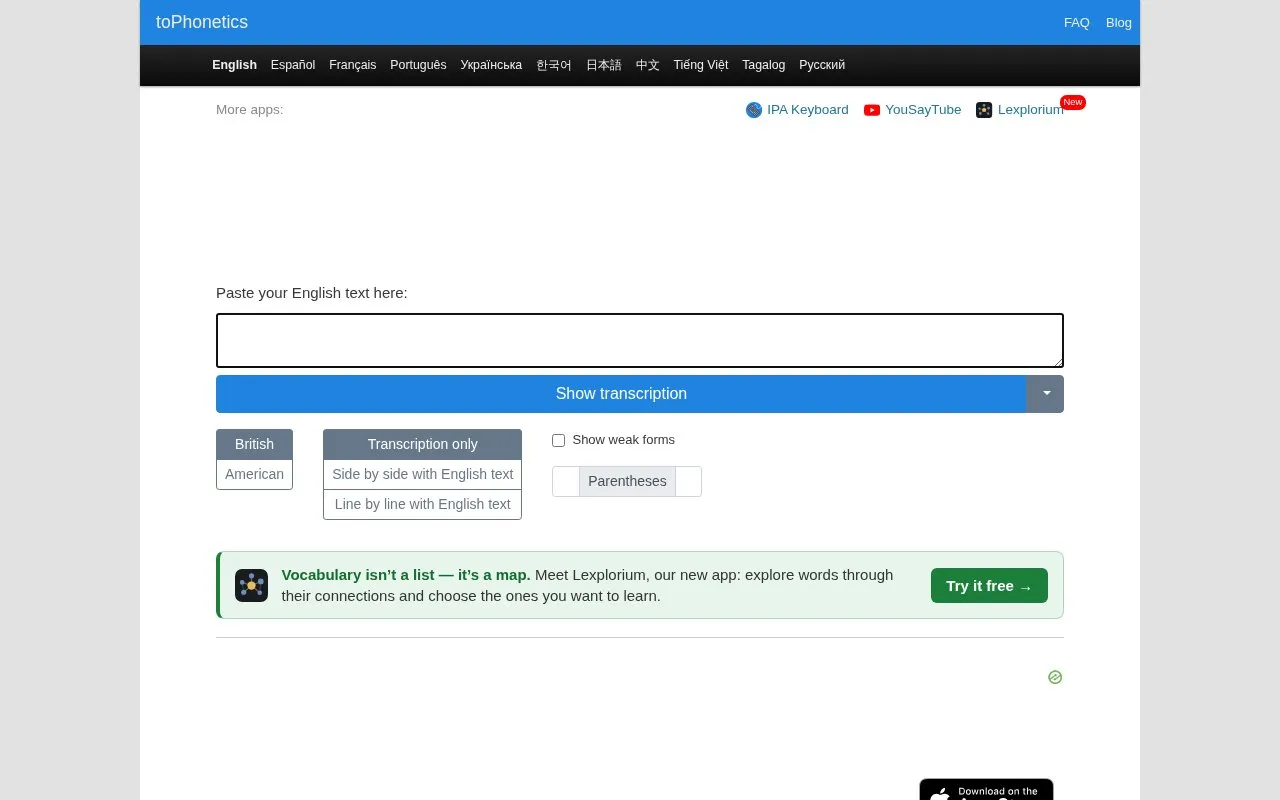Image resolution: width=1280 pixels, height=800 pixels.
Task: Click the Lexplorium app icon in More apps
Action: (984, 110)
